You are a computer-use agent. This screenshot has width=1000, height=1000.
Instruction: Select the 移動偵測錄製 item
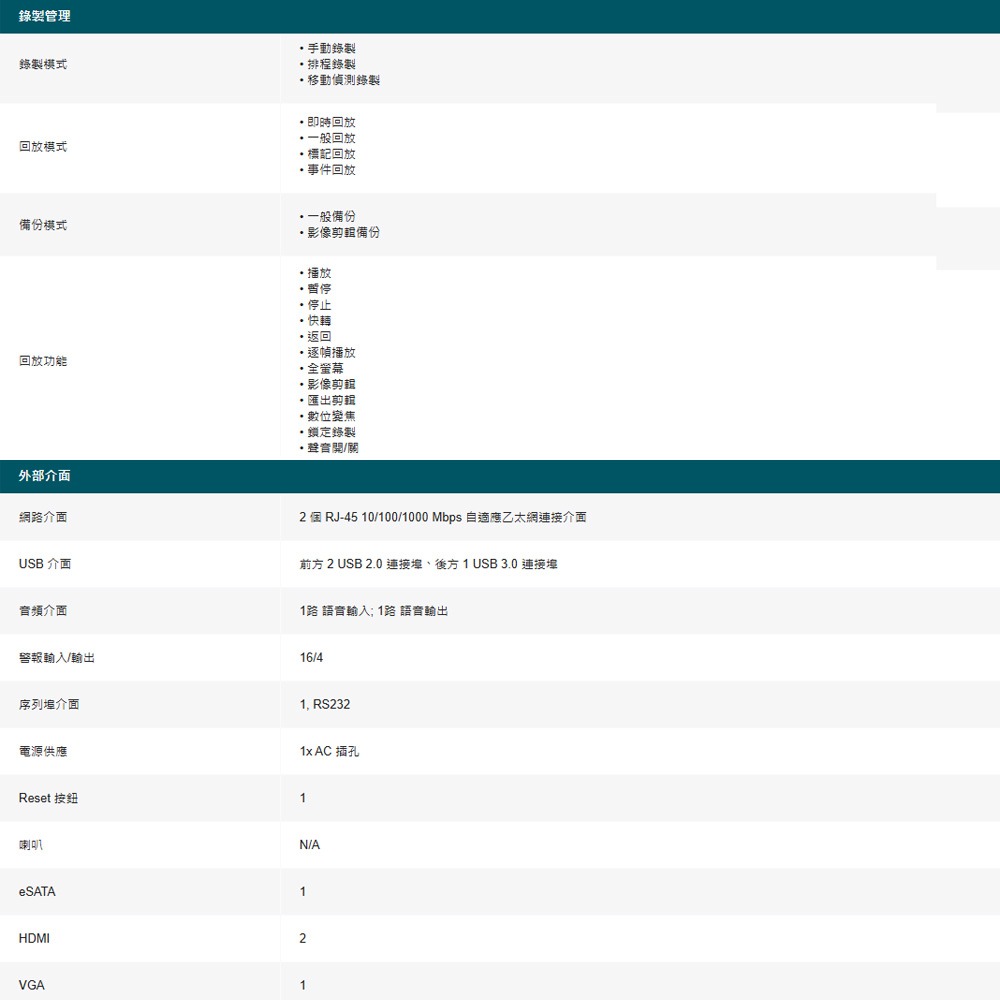tap(344, 80)
